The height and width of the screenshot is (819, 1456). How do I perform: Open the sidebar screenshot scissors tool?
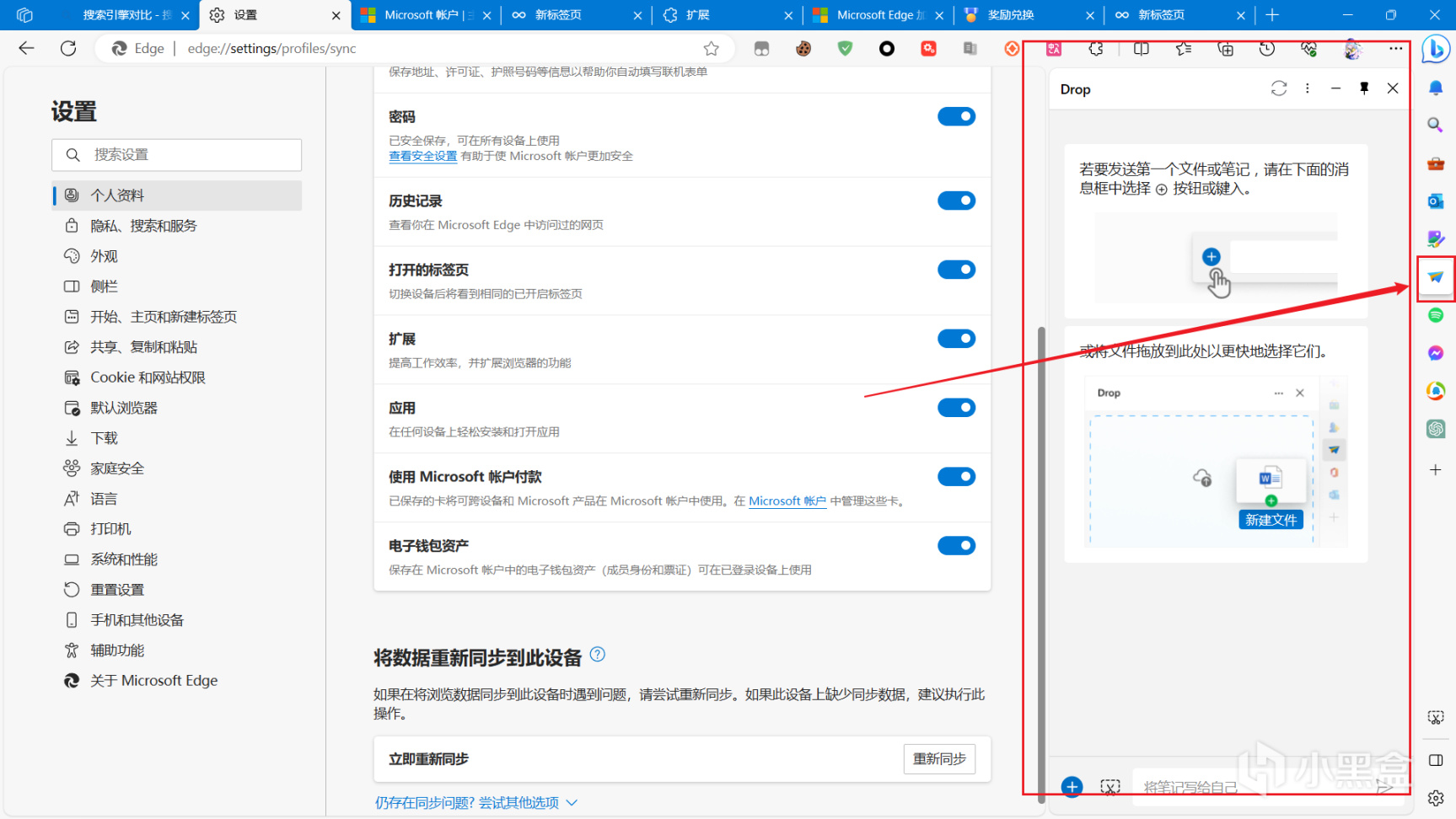point(1436,717)
